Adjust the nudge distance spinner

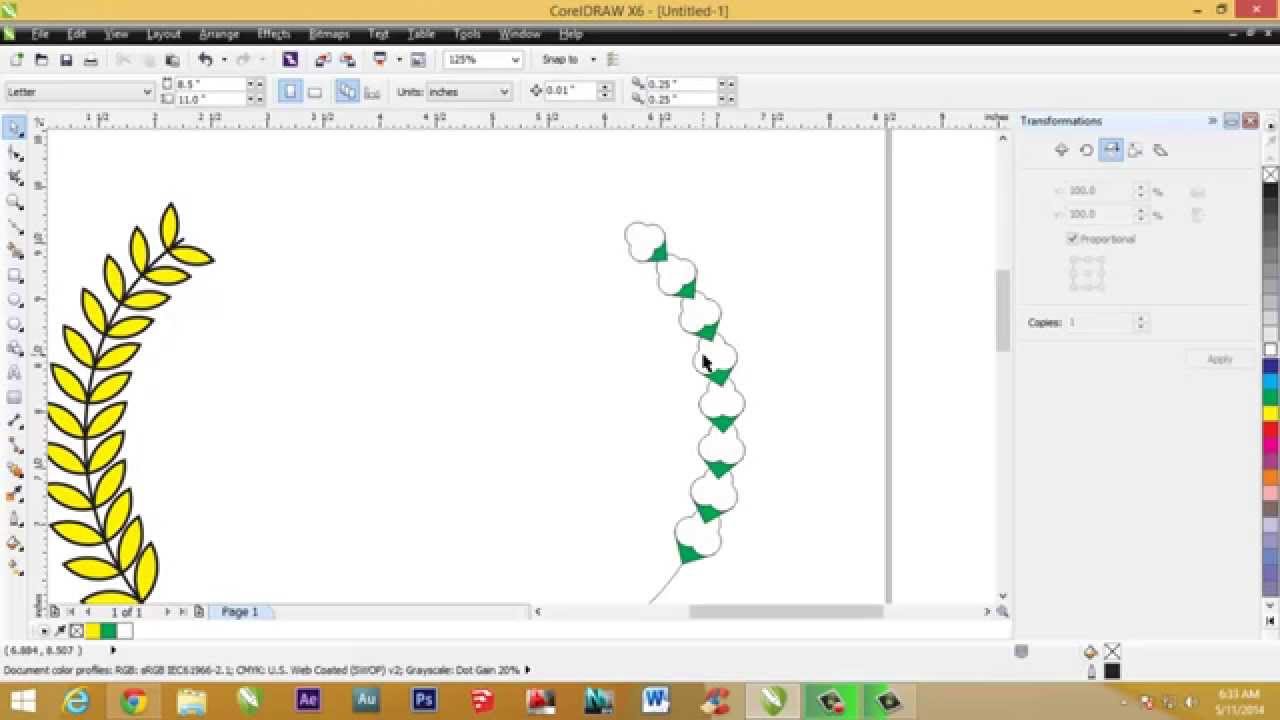pos(605,91)
